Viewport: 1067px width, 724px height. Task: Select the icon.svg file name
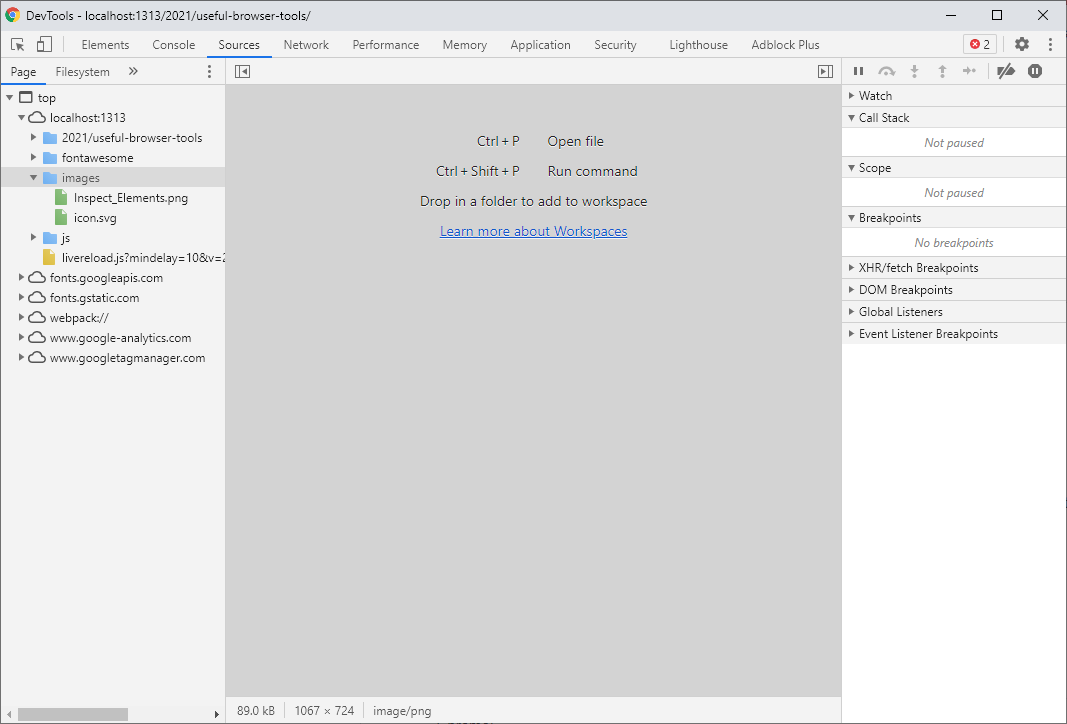click(x=95, y=218)
